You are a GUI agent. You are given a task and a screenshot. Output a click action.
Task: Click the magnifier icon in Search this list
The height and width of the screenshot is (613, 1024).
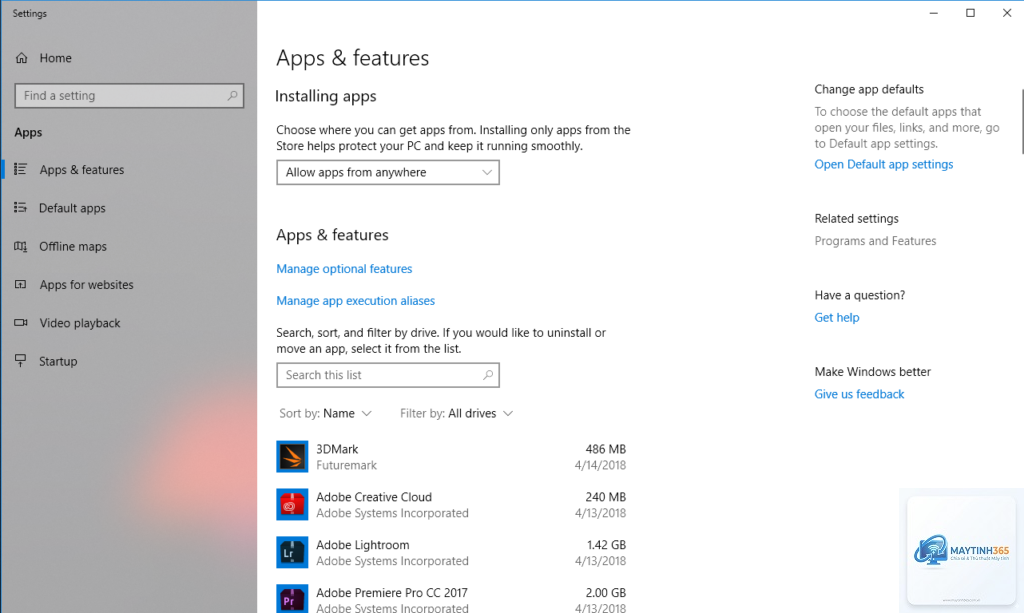(x=487, y=375)
